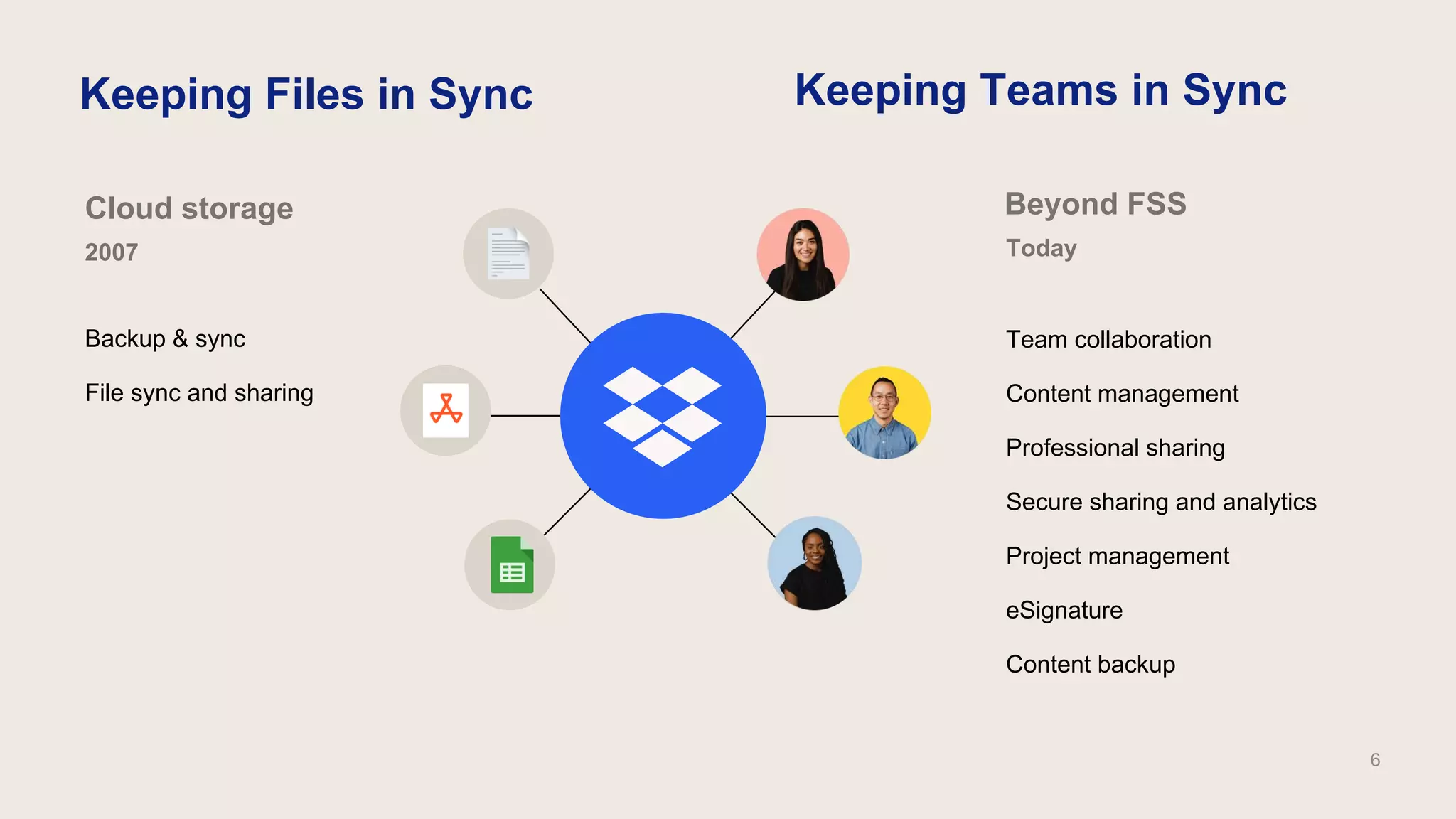Select 'Project management' item
This screenshot has height=819, width=1456.
[x=1117, y=556]
